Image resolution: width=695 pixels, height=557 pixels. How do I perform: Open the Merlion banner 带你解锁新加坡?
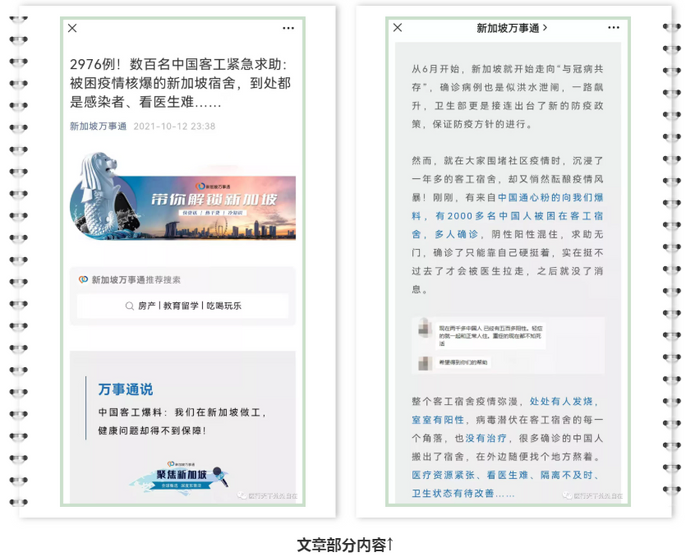(x=183, y=197)
